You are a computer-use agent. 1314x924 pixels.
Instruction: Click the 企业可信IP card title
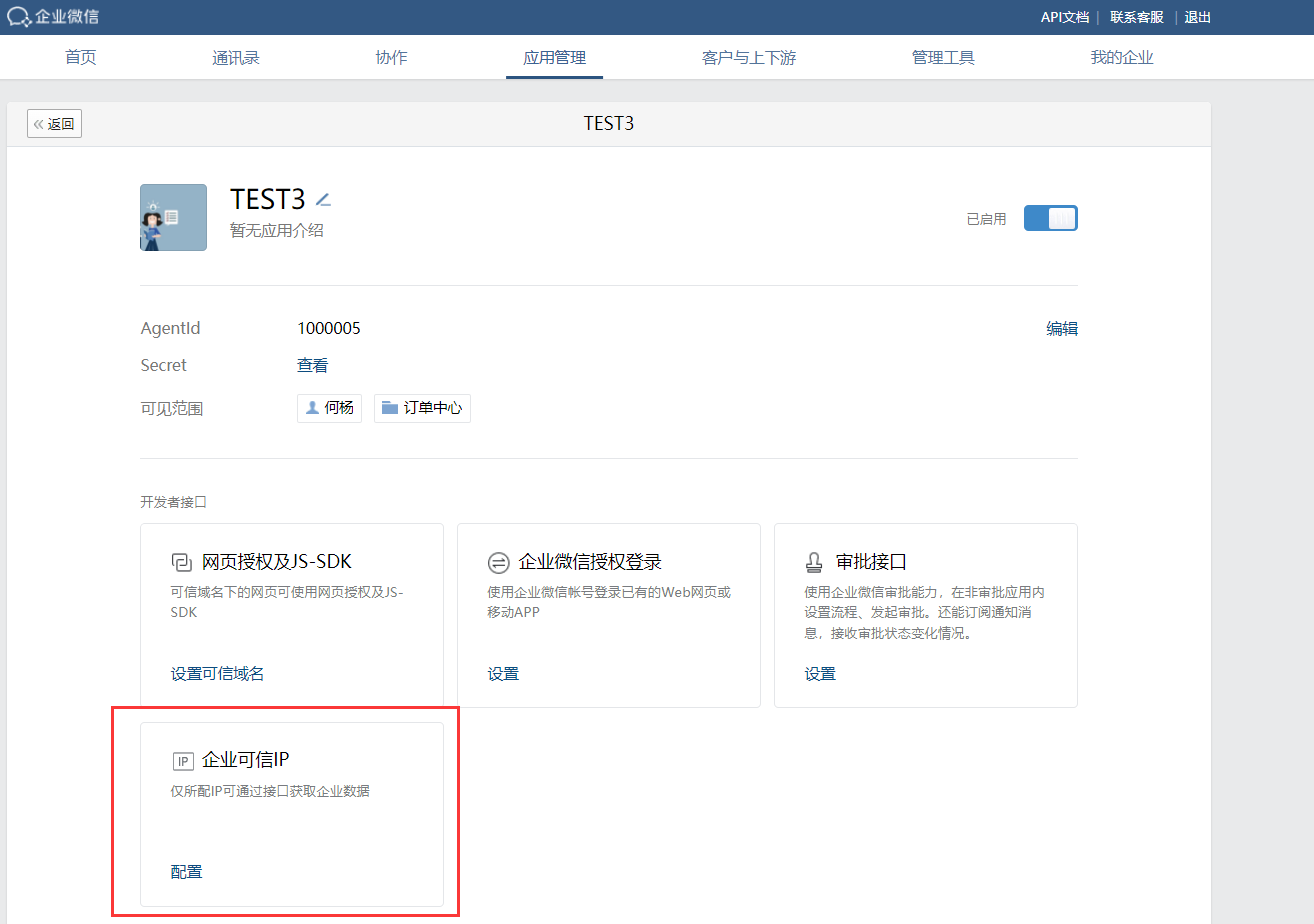(x=246, y=760)
